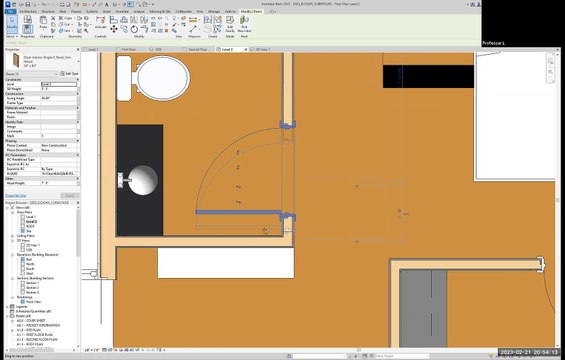Select the Modify tool in the ribbon
This screenshot has height=360, width=565.
pyautogui.click(x=12, y=24)
